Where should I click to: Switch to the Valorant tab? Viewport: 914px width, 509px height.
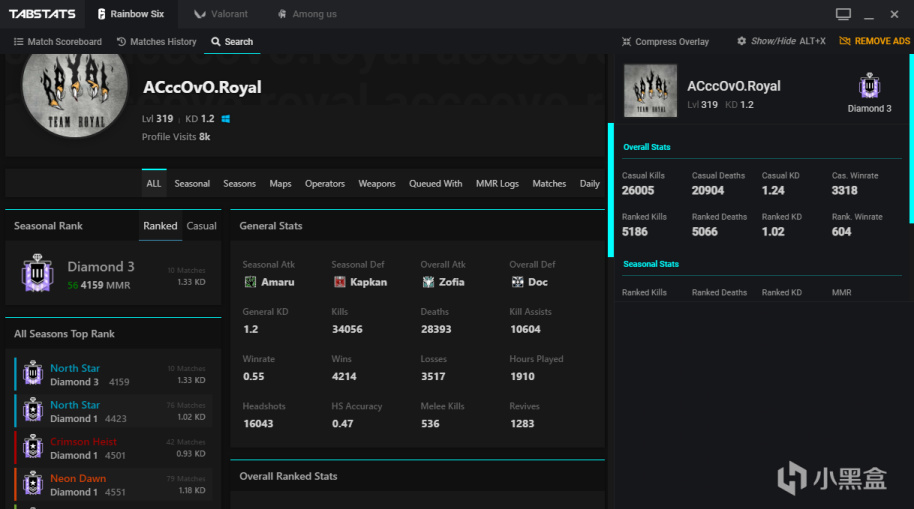click(x=221, y=14)
